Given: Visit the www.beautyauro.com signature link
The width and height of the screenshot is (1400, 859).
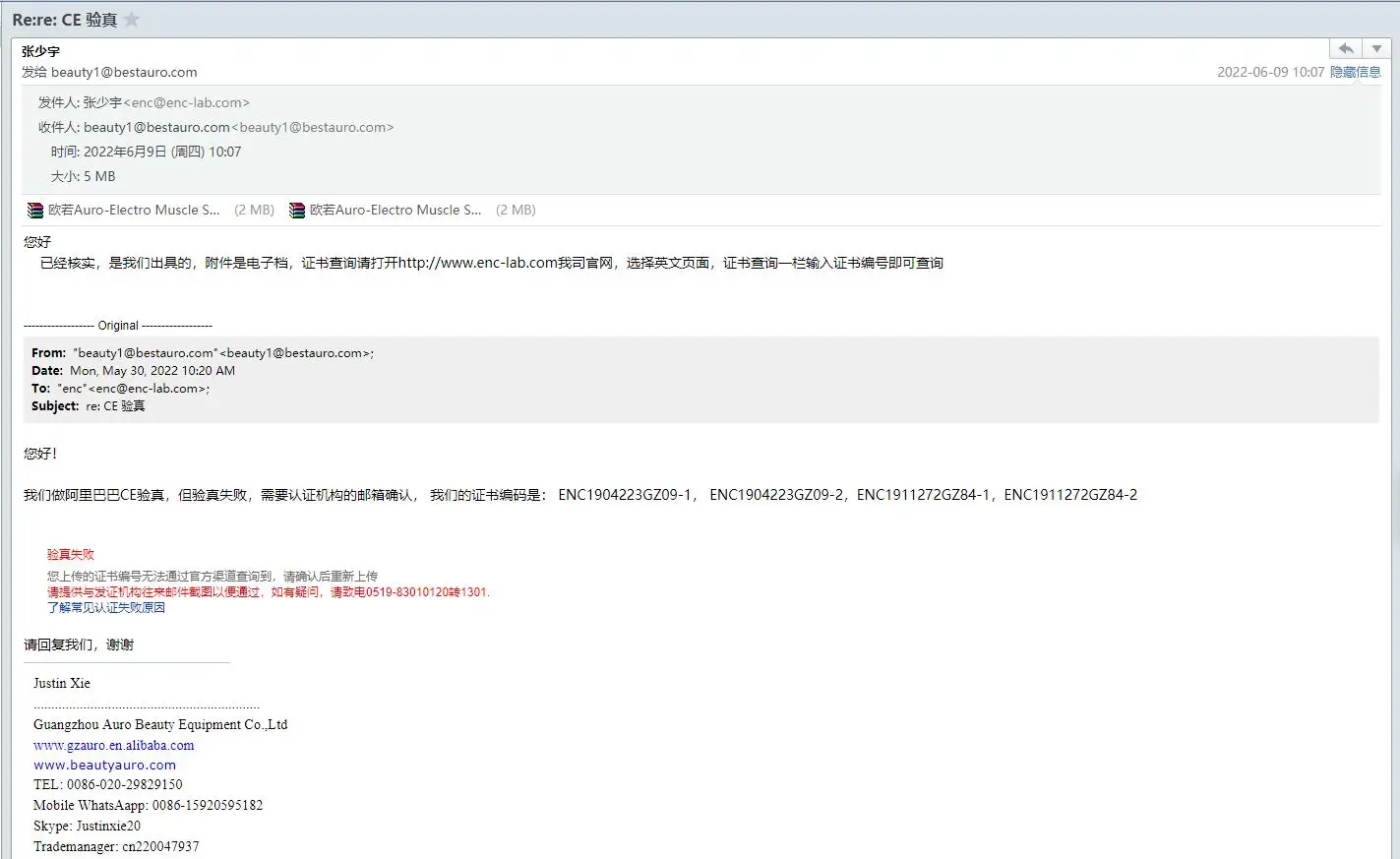Looking at the screenshot, I should (104, 765).
